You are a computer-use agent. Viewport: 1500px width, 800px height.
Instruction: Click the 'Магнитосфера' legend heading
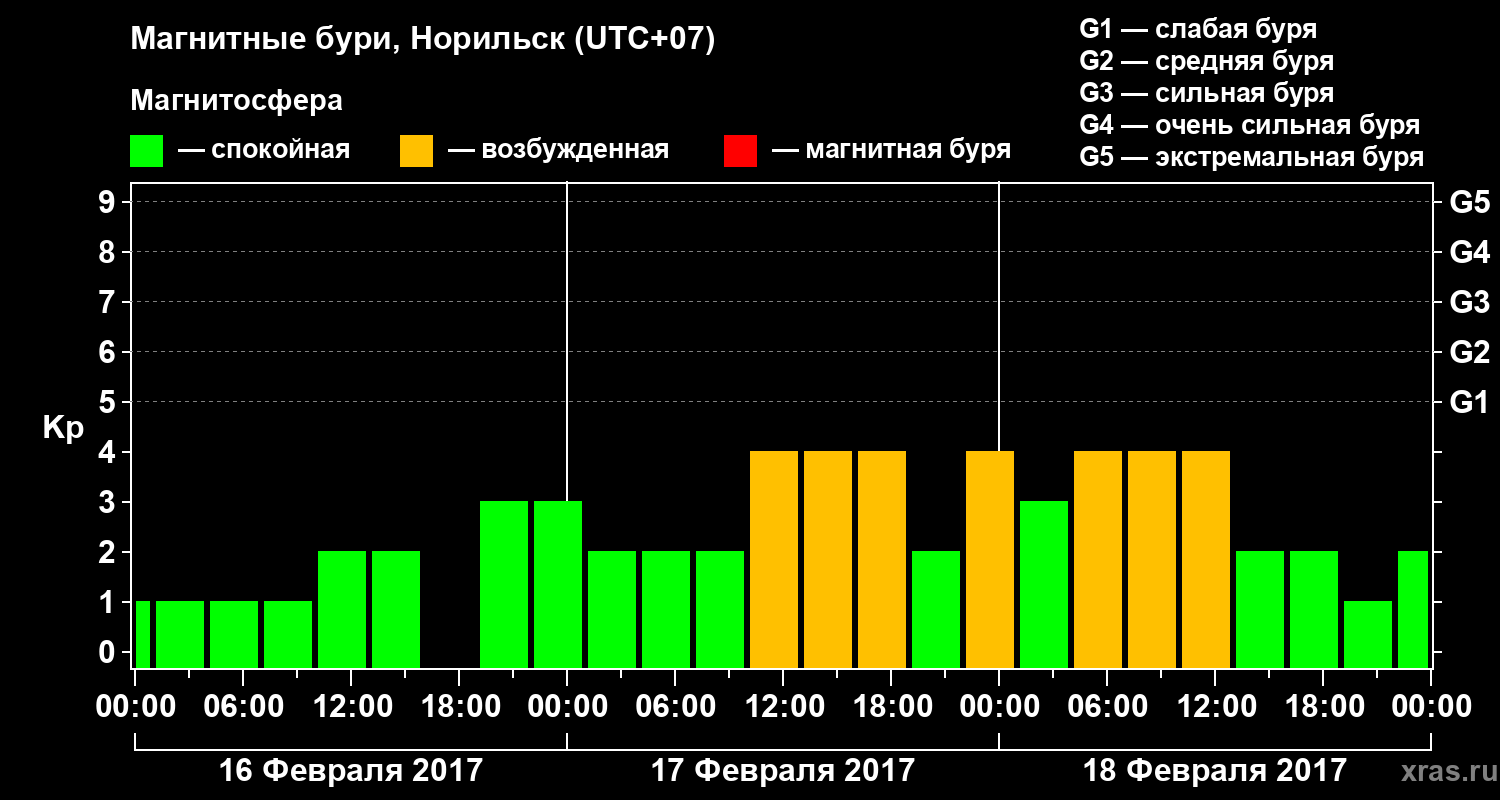(x=236, y=101)
